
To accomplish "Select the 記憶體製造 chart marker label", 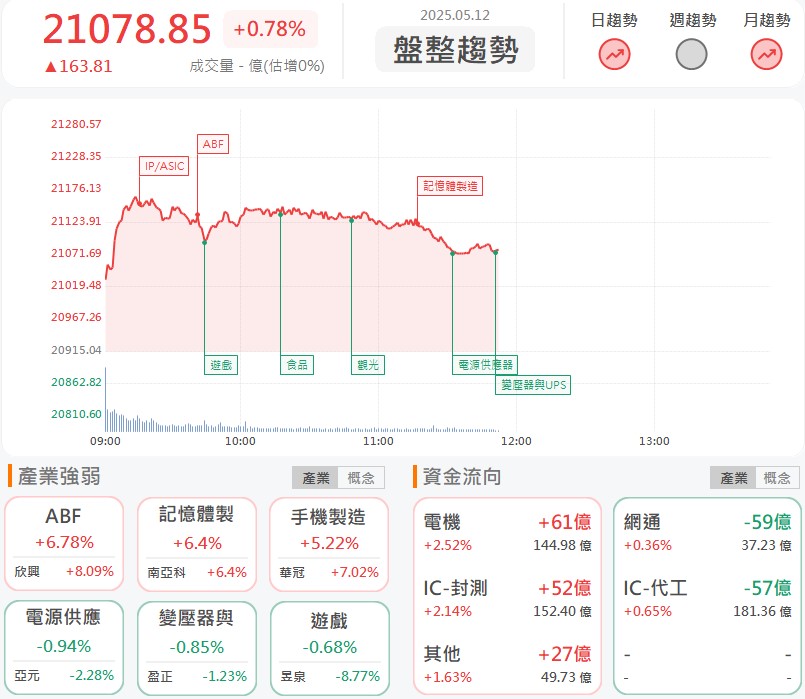I will pyautogui.click(x=450, y=186).
